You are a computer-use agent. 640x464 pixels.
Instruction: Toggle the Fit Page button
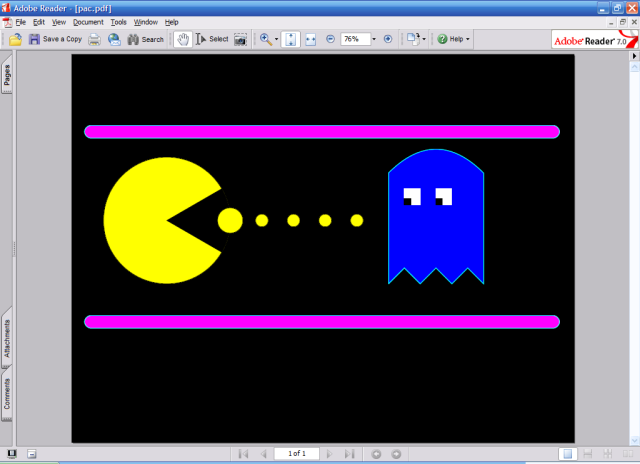291,39
